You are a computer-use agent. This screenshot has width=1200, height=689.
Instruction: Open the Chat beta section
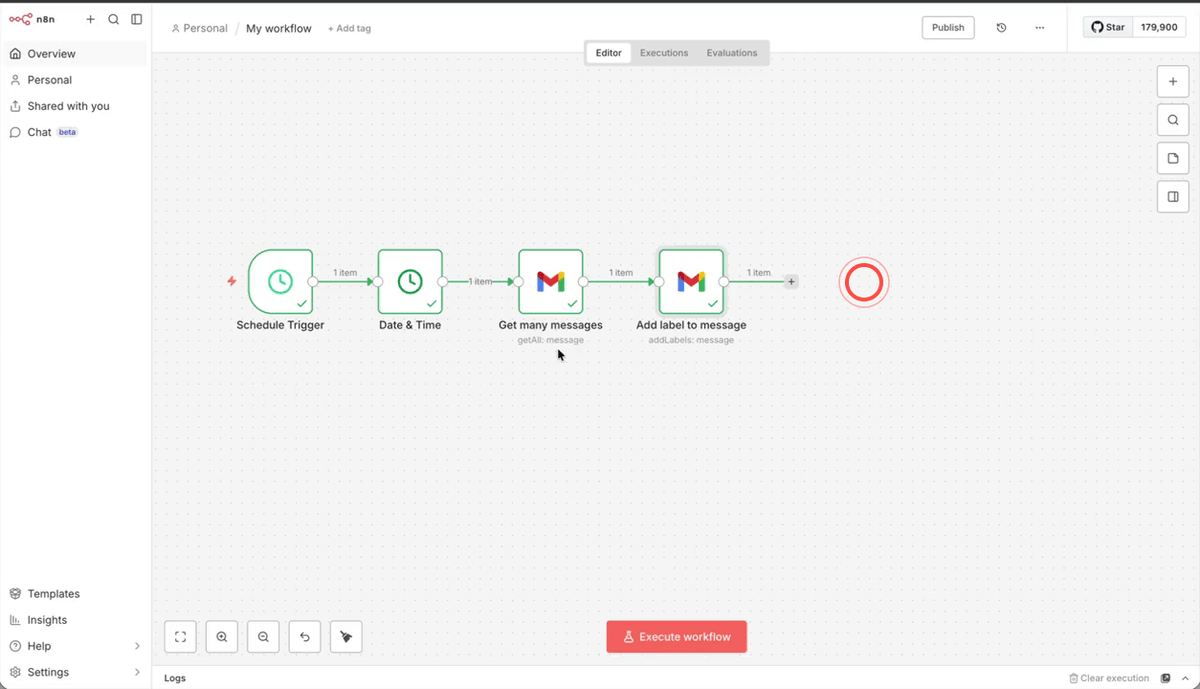(38, 131)
